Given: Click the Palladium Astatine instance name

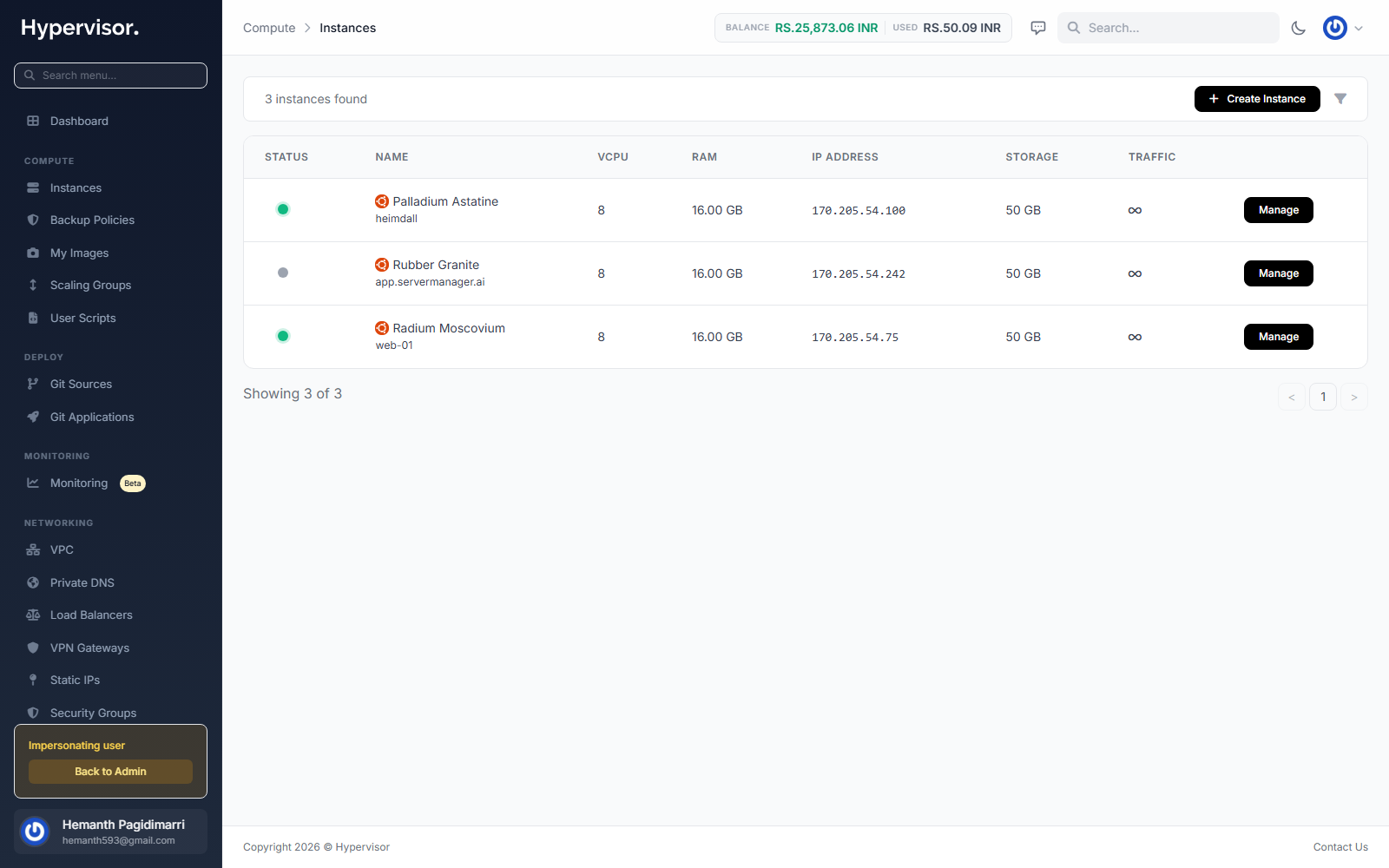Looking at the screenshot, I should click(x=445, y=201).
